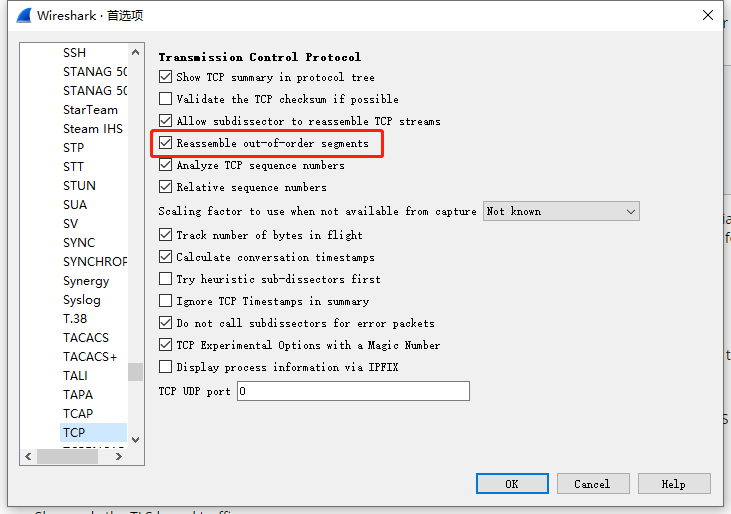Open the Scaling factor dropdown
The image size is (731, 514).
561,211
